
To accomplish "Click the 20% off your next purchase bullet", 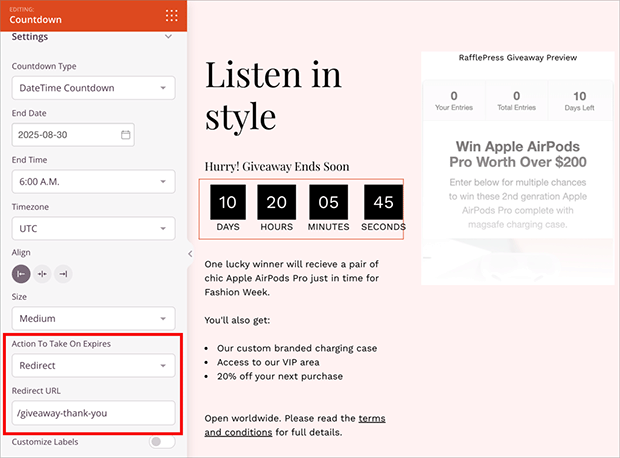I will [280, 376].
